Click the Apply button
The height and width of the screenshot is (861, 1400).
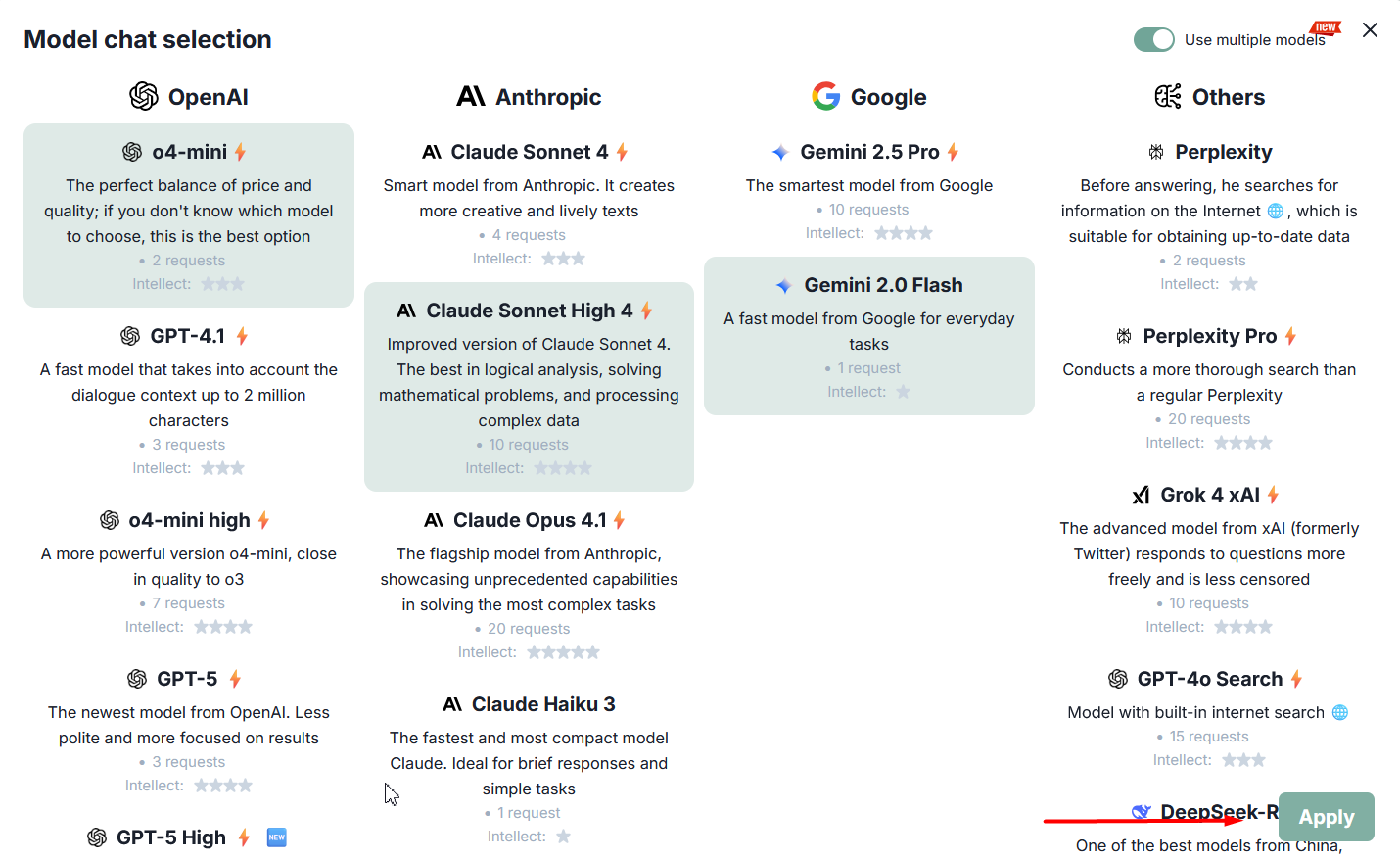1326,817
